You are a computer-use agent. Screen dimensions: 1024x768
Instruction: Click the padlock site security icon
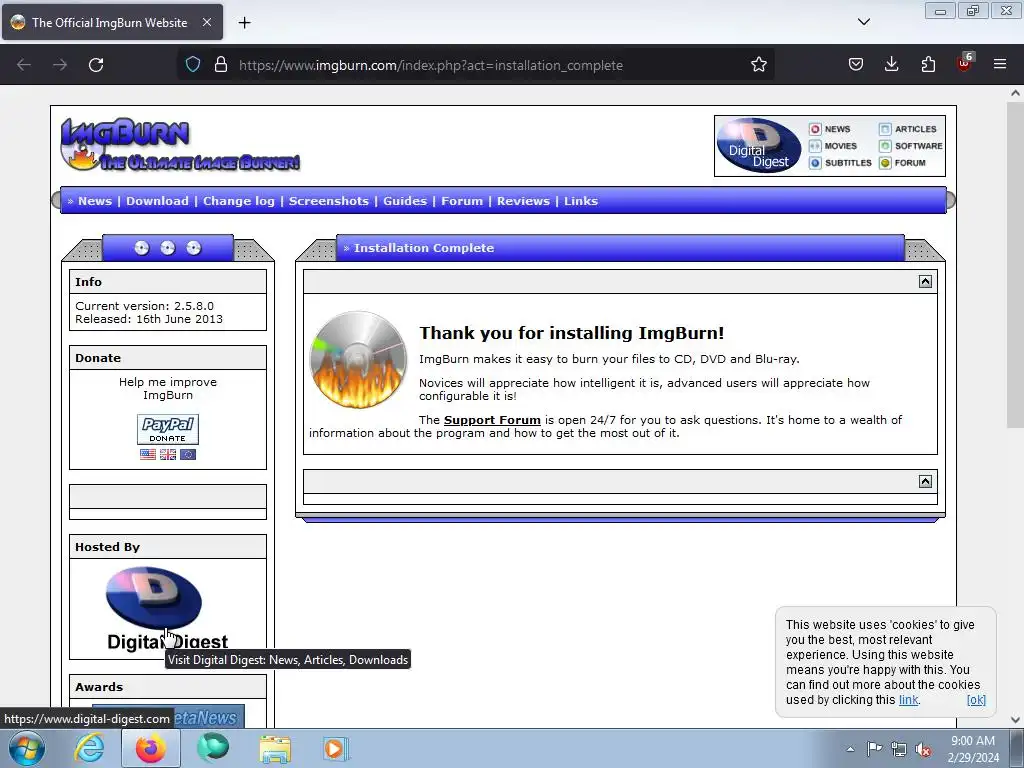[x=221, y=65]
